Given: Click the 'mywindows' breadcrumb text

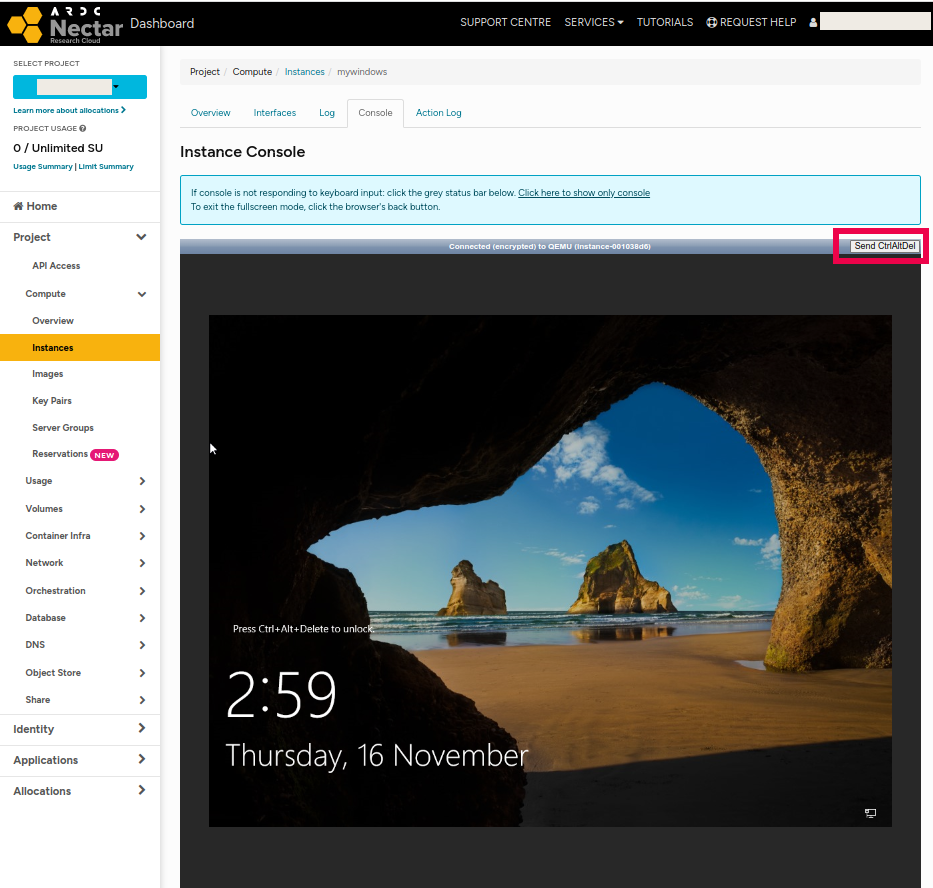Looking at the screenshot, I should pyautogui.click(x=362, y=72).
